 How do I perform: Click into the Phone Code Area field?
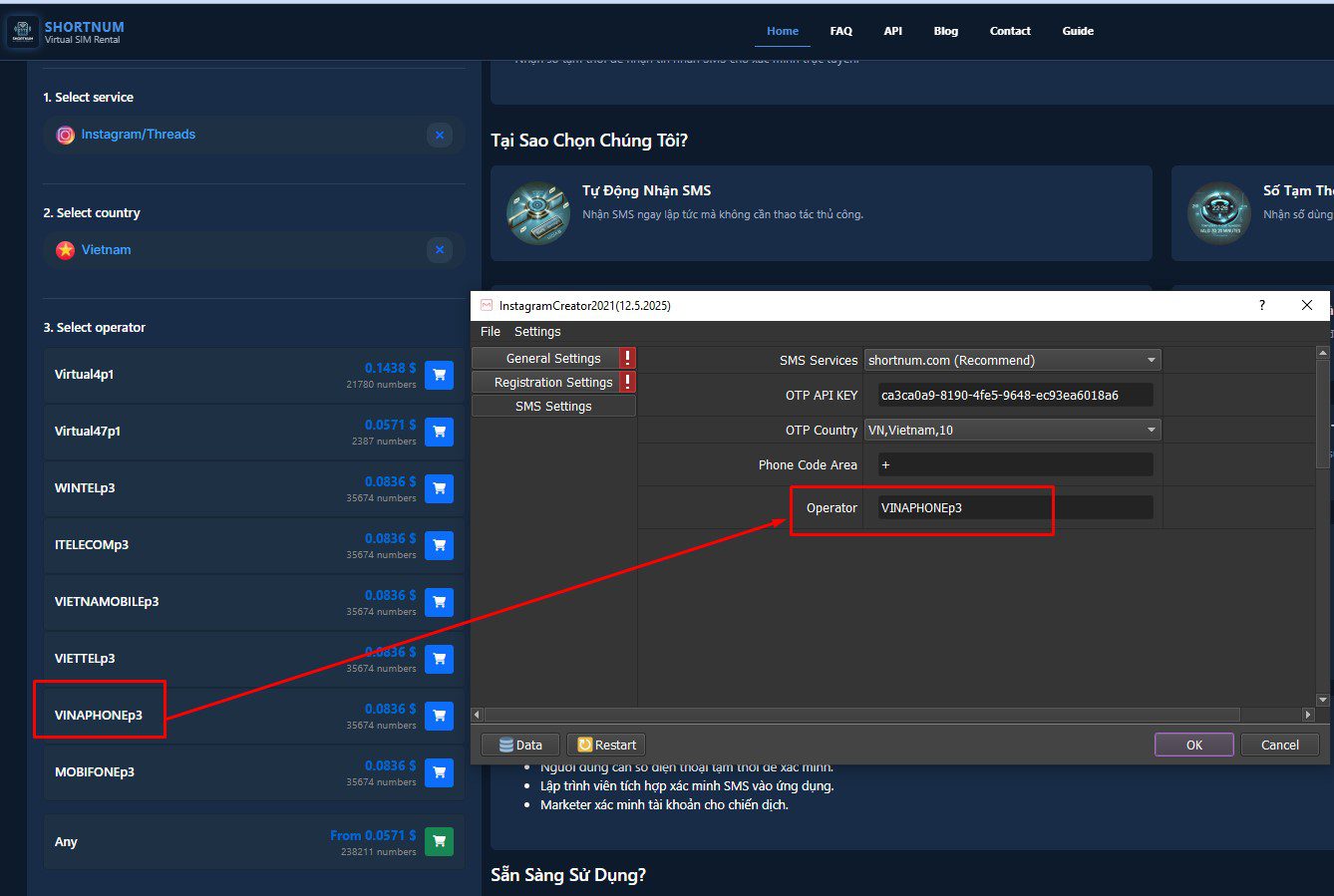[1015, 464]
